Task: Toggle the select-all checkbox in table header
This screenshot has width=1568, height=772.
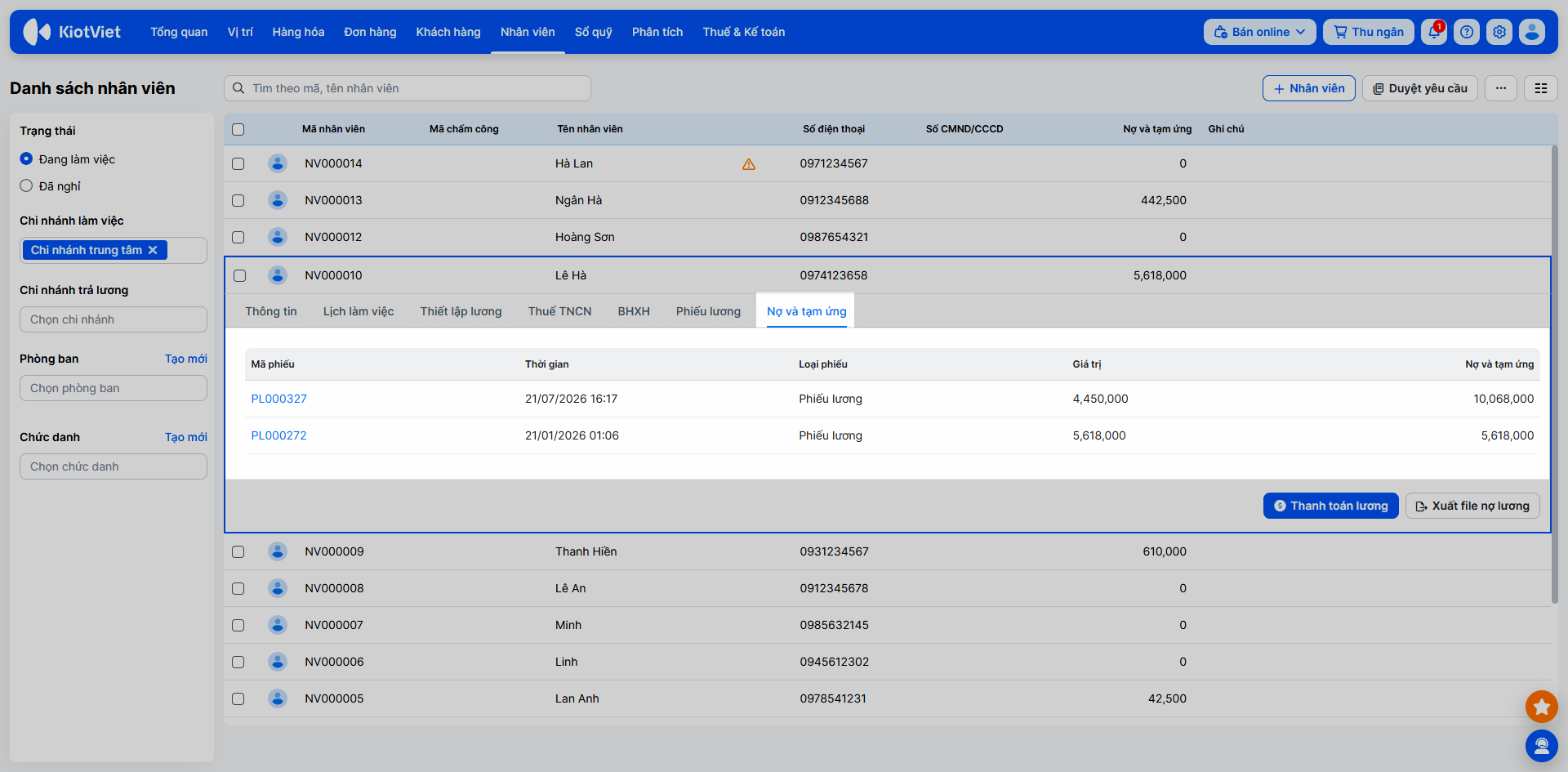Action: (238, 129)
